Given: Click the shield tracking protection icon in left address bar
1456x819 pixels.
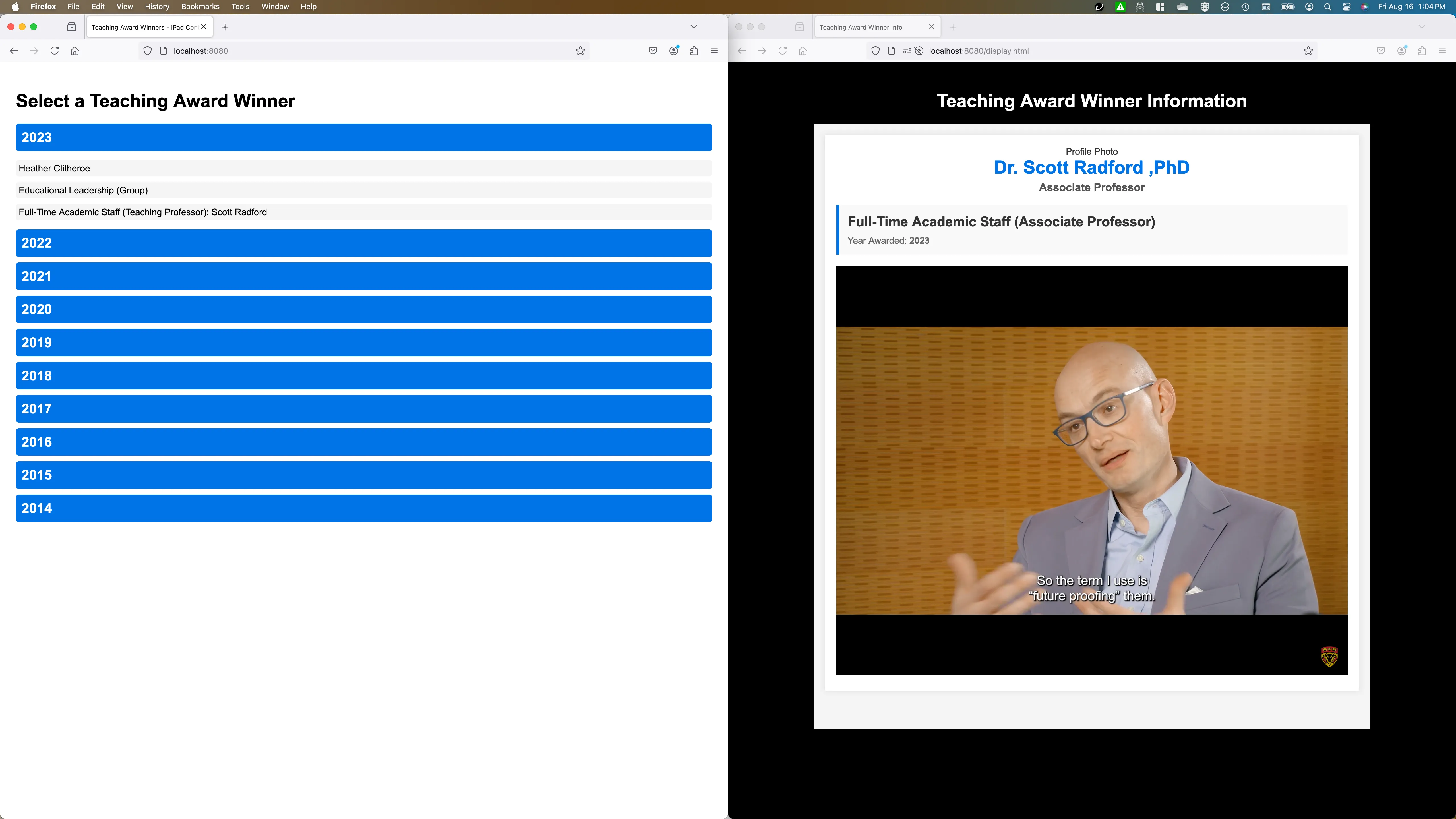Looking at the screenshot, I should click(148, 51).
